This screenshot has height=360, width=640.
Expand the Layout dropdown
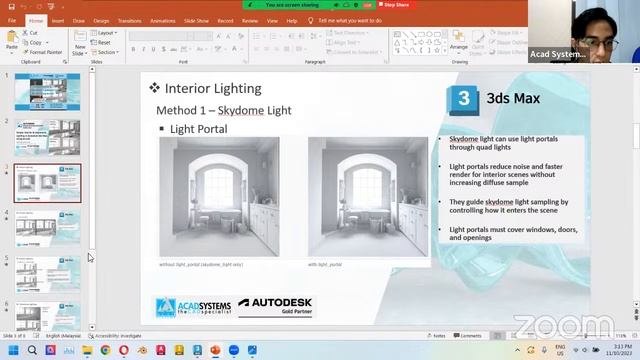click(x=104, y=33)
